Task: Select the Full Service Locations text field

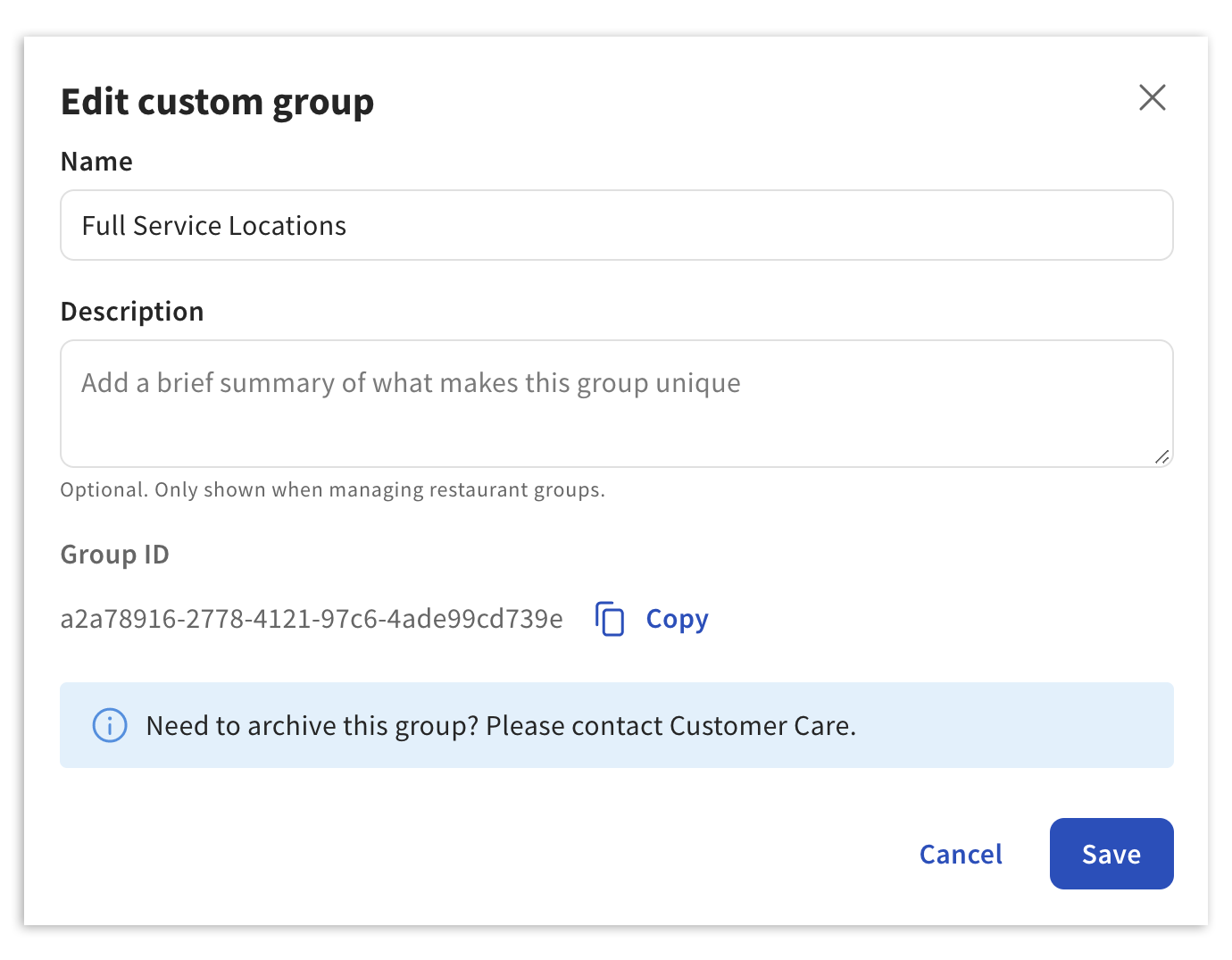Action: point(616,224)
